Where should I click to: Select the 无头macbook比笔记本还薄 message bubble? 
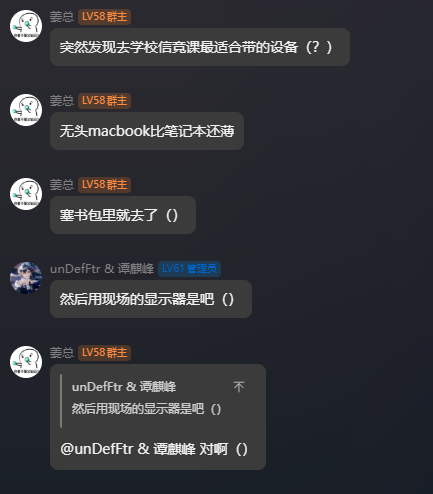coord(147,131)
